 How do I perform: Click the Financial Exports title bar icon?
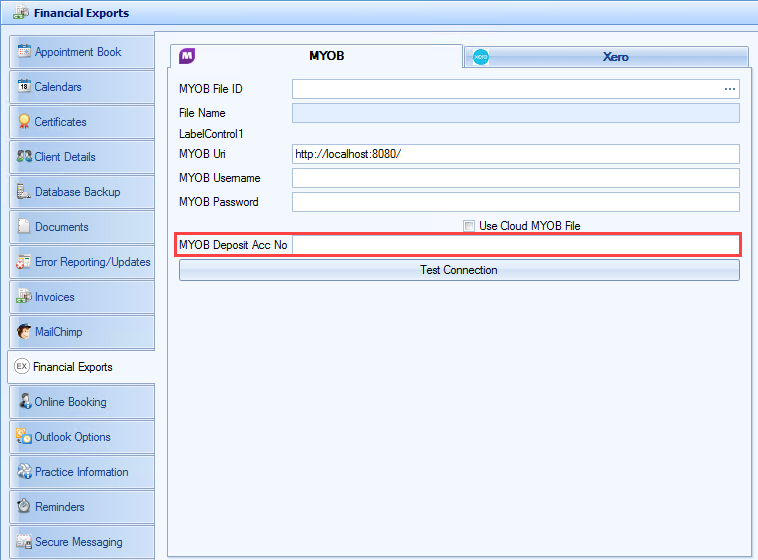[20, 12]
